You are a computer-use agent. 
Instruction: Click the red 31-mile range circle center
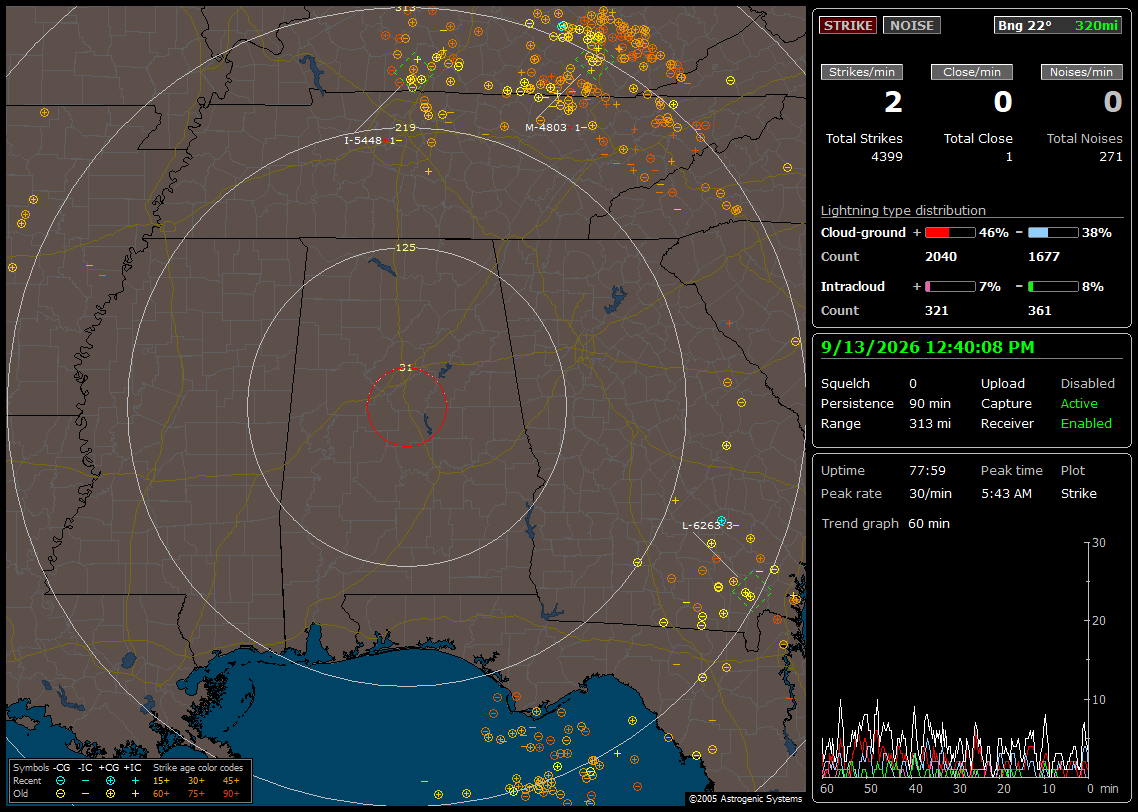click(406, 407)
